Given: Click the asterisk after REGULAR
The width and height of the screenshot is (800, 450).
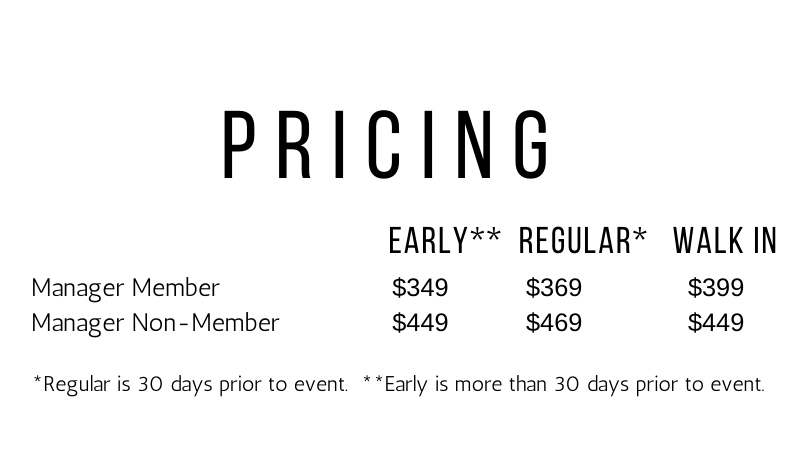Looking at the screenshot, I should tap(639, 236).
